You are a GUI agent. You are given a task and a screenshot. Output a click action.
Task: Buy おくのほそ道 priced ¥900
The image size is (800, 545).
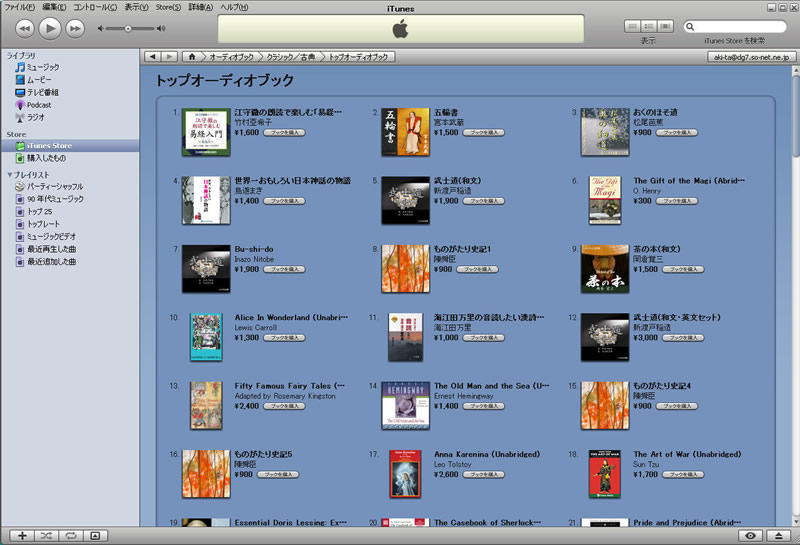tap(677, 133)
